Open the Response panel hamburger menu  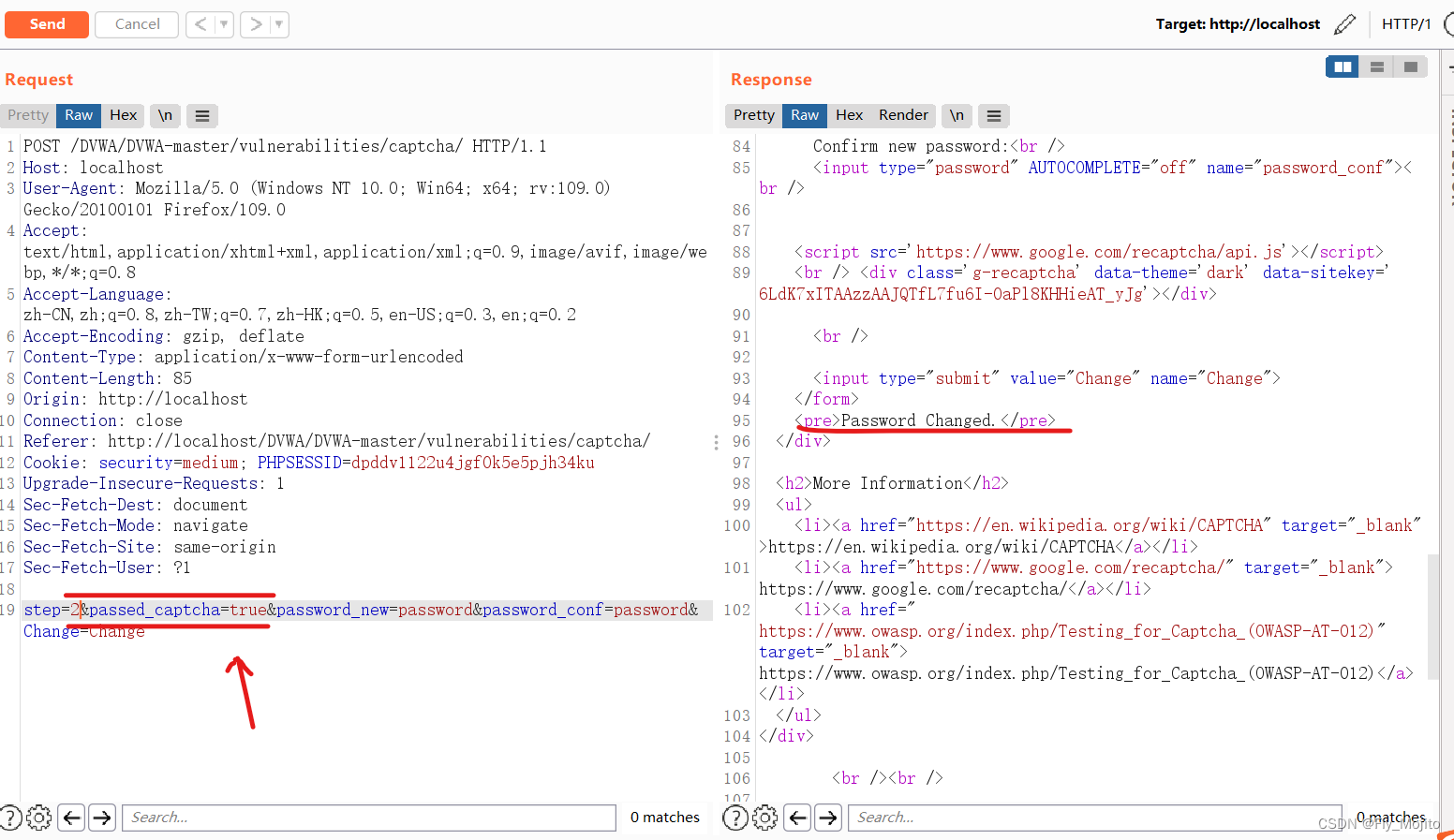(993, 115)
